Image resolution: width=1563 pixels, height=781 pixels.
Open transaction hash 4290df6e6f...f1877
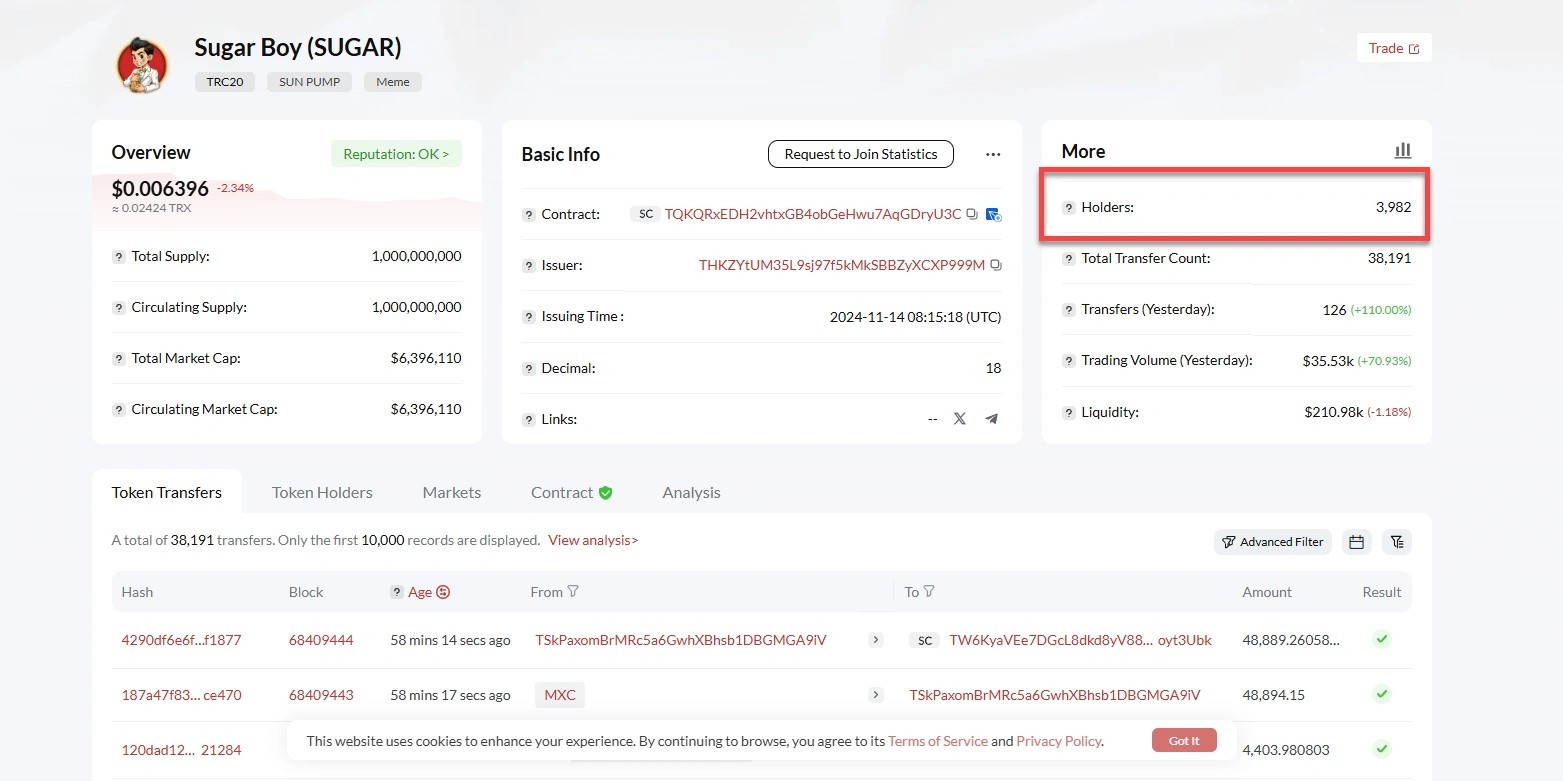pos(181,640)
